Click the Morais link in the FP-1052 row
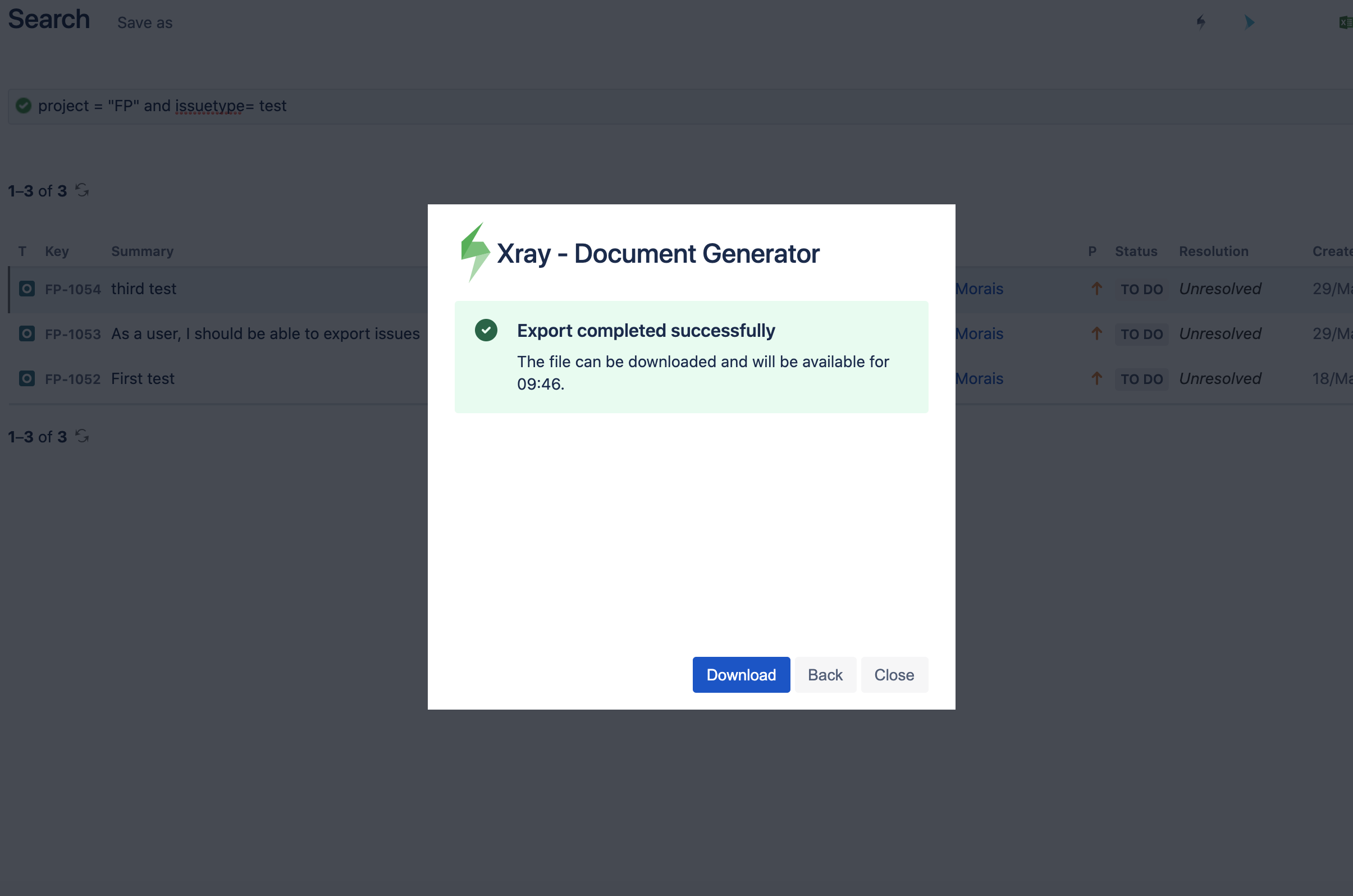Viewport: 1353px width, 896px height. click(x=979, y=378)
